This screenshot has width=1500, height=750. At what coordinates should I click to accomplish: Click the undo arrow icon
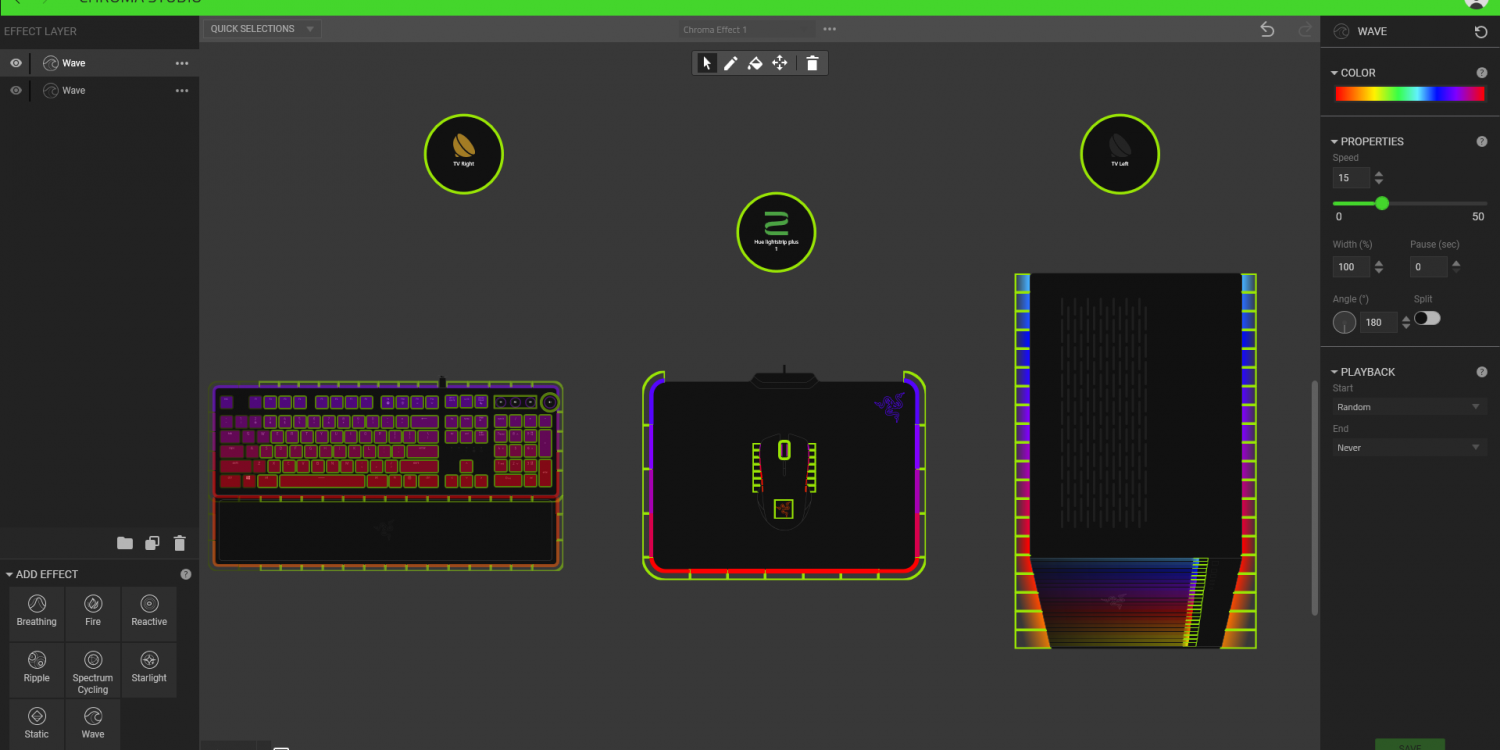tap(1267, 30)
